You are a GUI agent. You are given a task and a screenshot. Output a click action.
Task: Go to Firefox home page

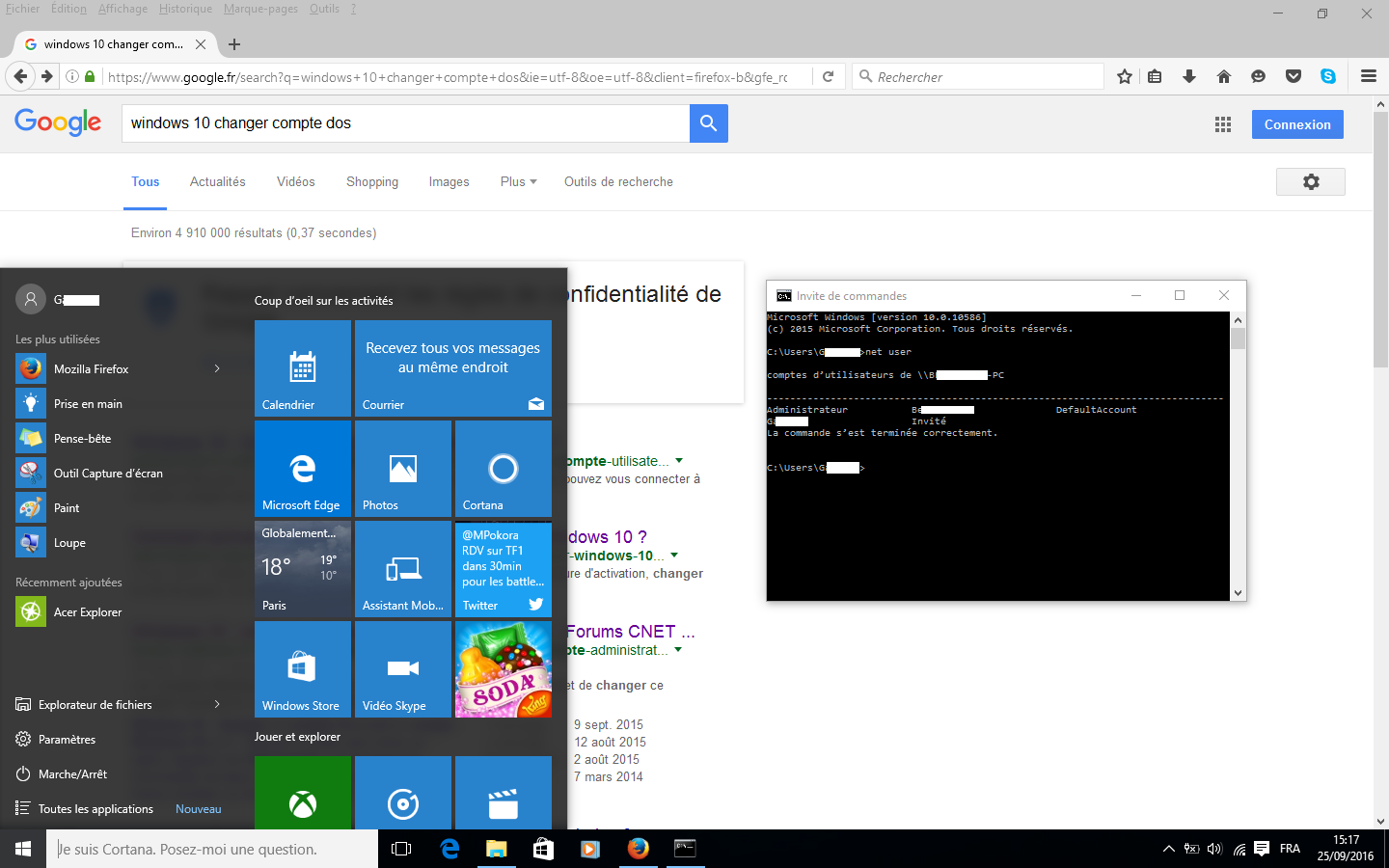[1224, 76]
